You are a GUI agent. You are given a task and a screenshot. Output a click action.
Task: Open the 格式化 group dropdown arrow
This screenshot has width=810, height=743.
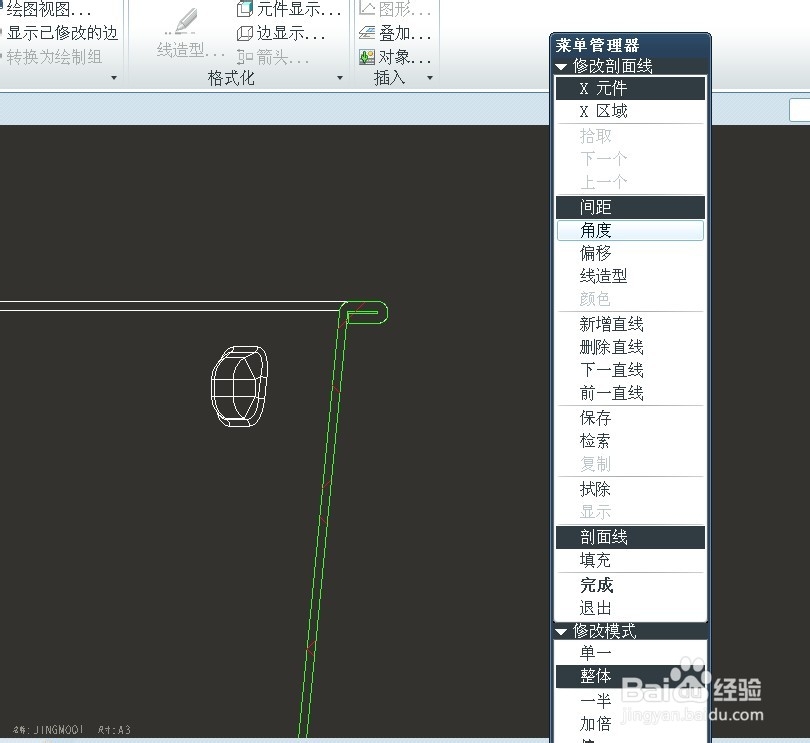tap(339, 78)
